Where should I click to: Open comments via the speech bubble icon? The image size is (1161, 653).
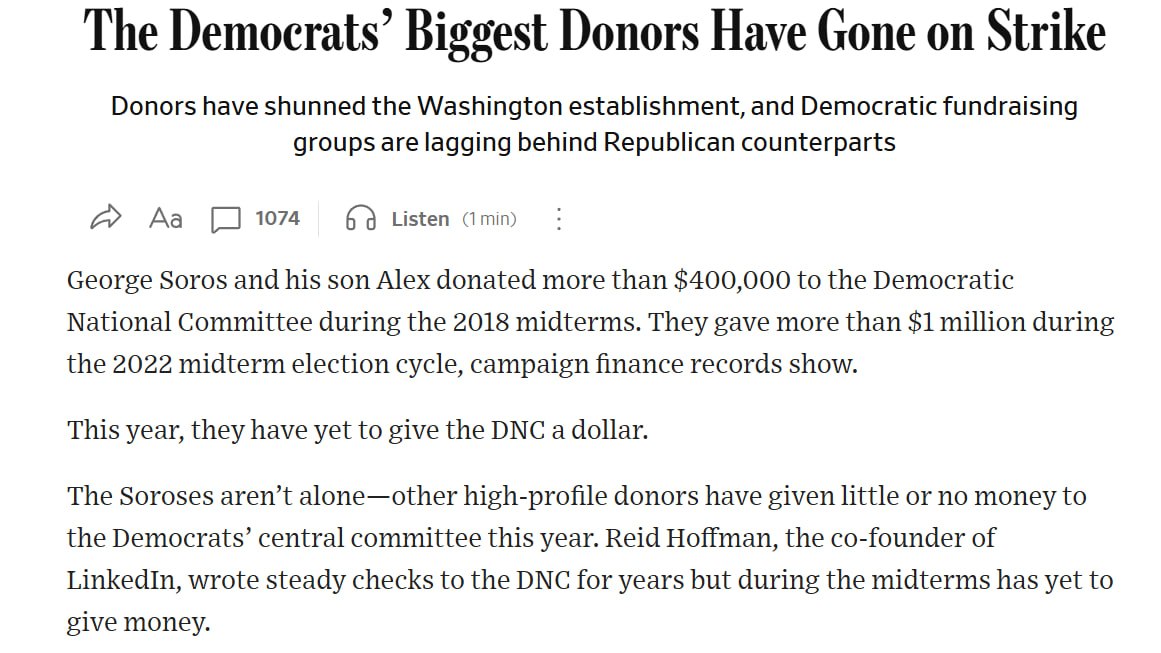tap(226, 220)
